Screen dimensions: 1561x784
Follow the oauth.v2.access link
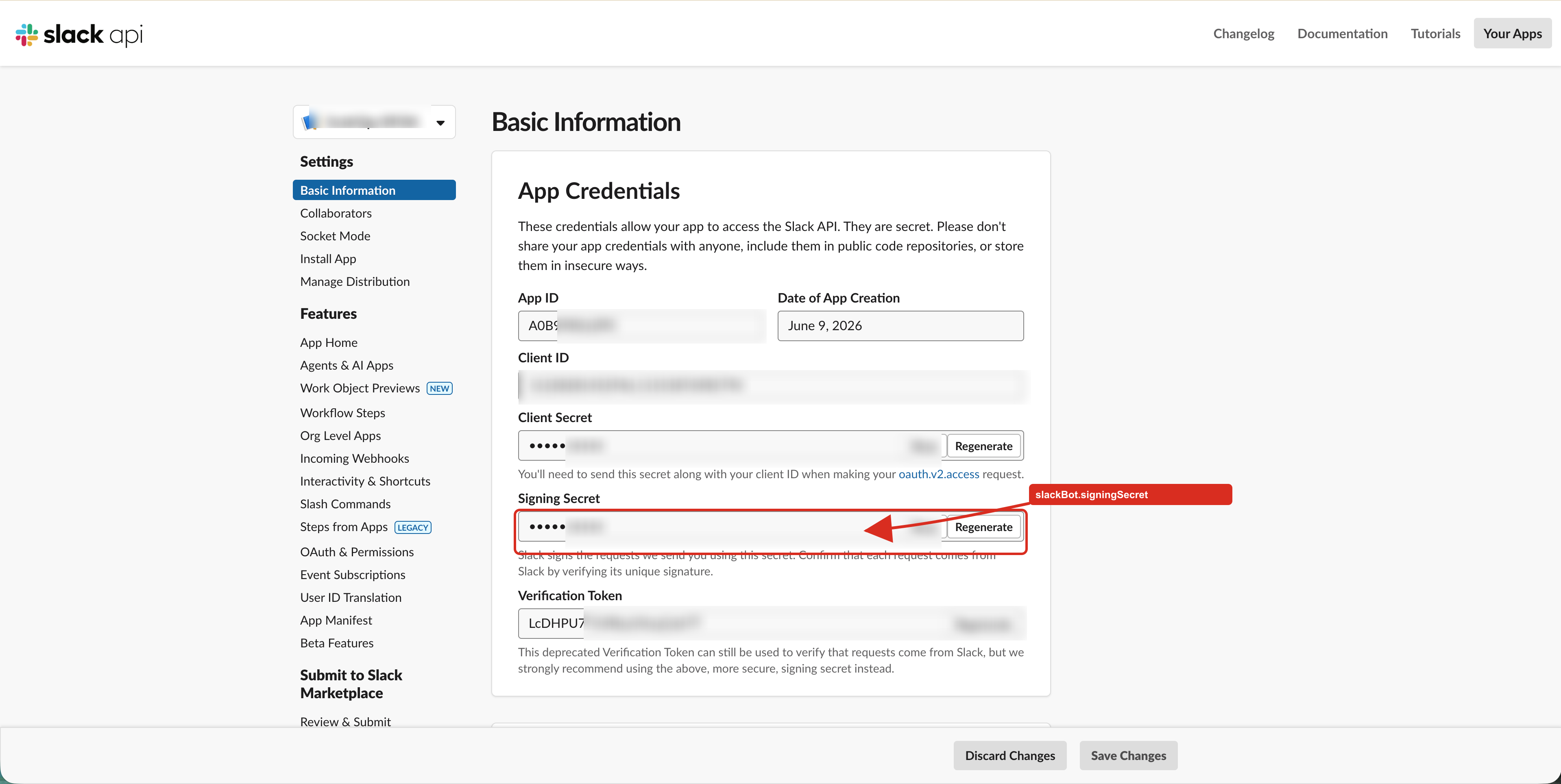pyautogui.click(x=939, y=475)
